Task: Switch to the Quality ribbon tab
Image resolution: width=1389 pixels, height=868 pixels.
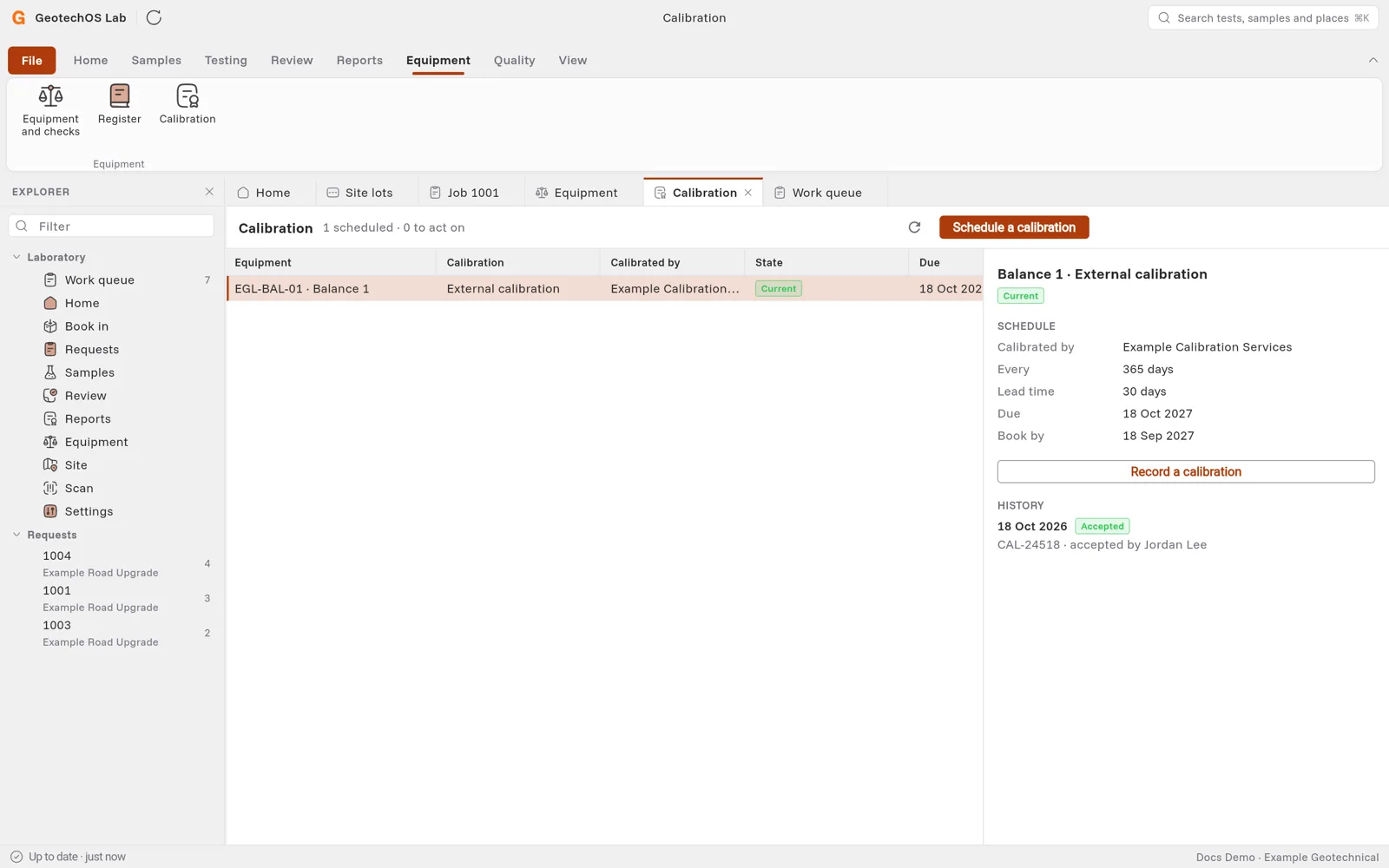Action: pos(514,60)
